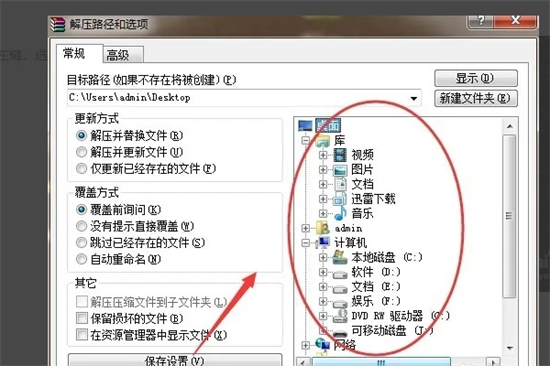Select the 娱乐 (F:) tree label
Screen dimensions: 550x366
[x=376, y=301]
